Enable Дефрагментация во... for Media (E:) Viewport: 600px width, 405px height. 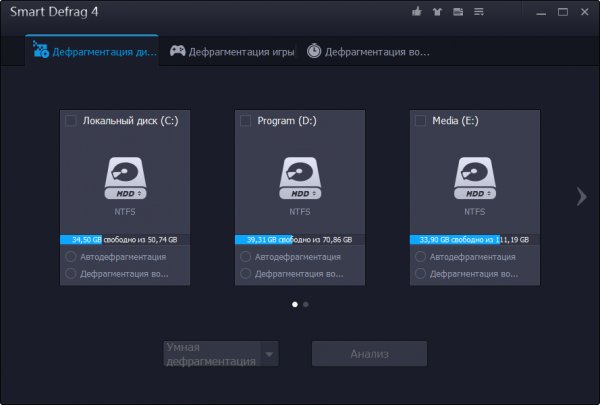click(420, 273)
